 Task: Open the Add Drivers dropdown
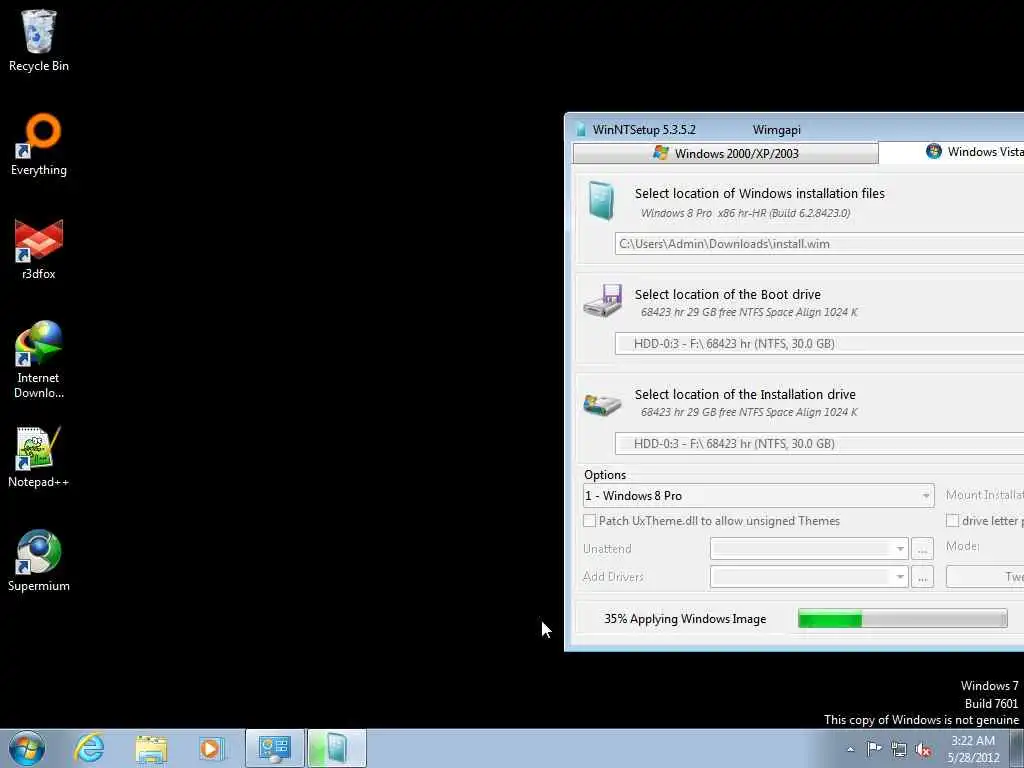[x=809, y=577]
